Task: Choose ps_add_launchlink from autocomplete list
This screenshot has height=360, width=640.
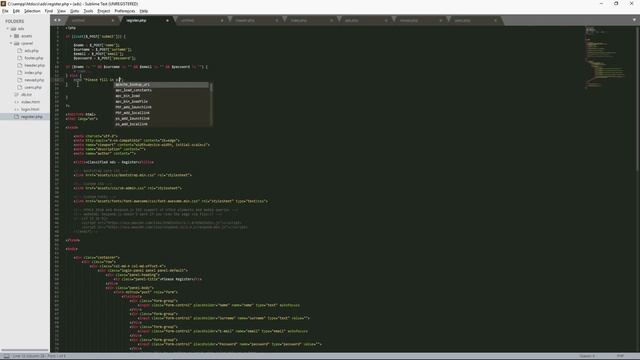Action: point(161,118)
